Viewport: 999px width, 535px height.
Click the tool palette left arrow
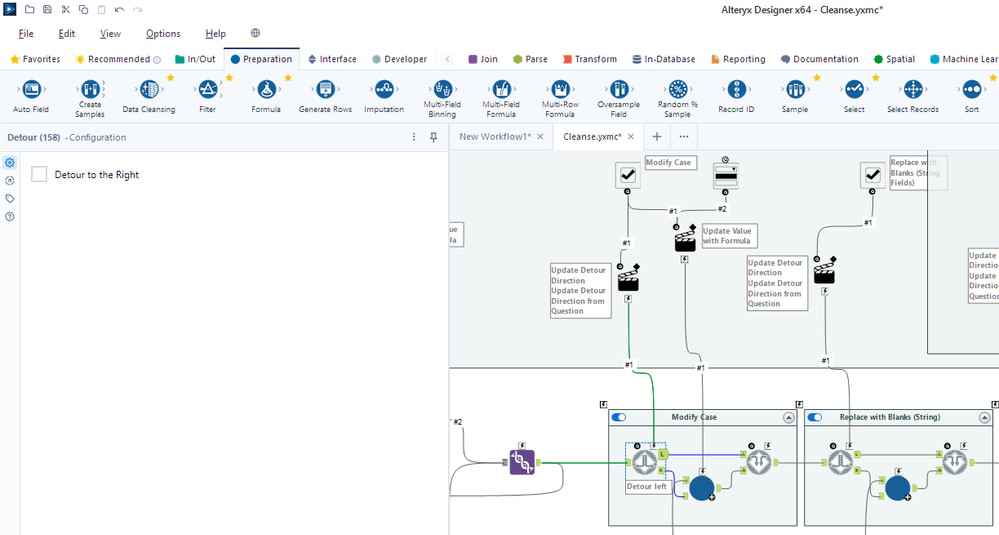(x=448, y=59)
